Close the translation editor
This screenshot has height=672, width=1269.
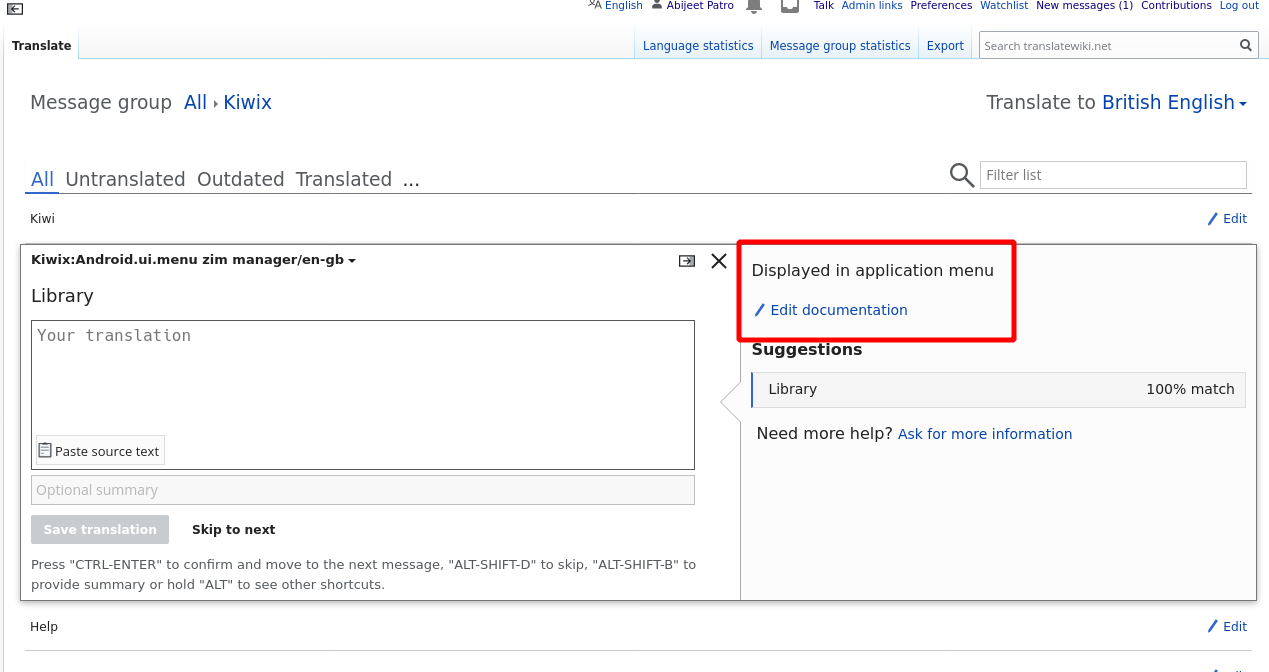(719, 261)
